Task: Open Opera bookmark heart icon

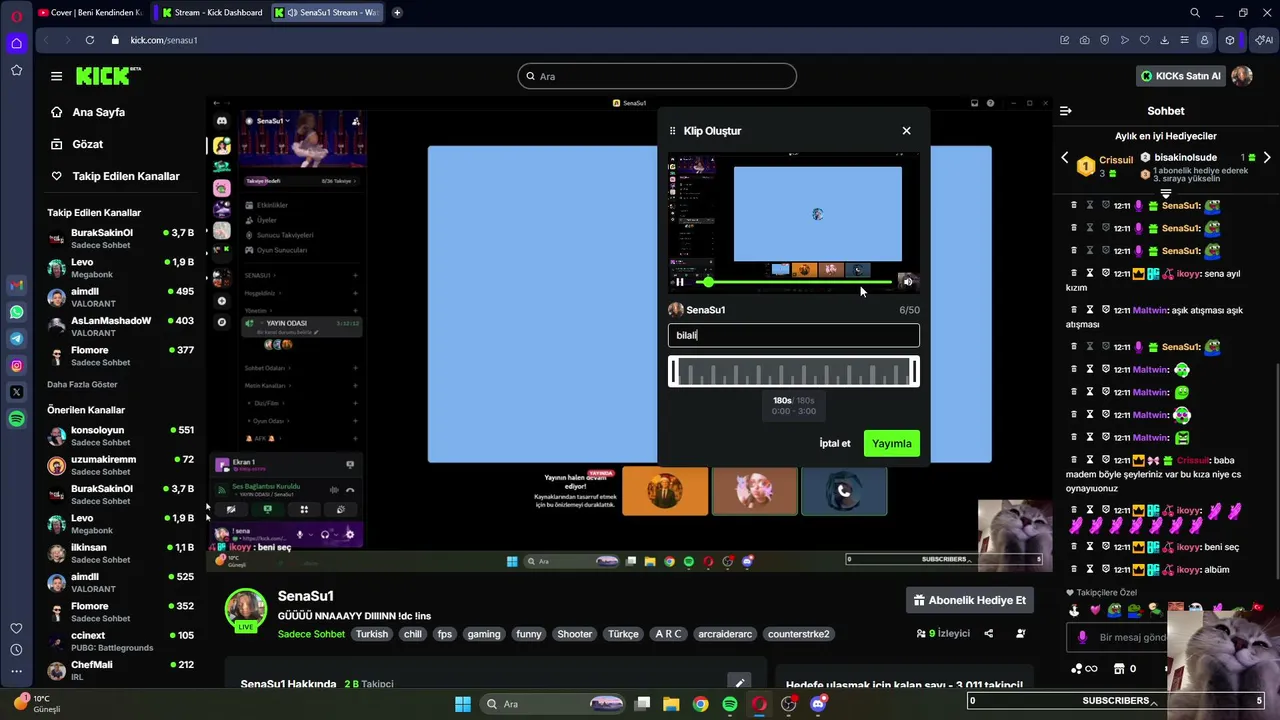Action: [1144, 40]
